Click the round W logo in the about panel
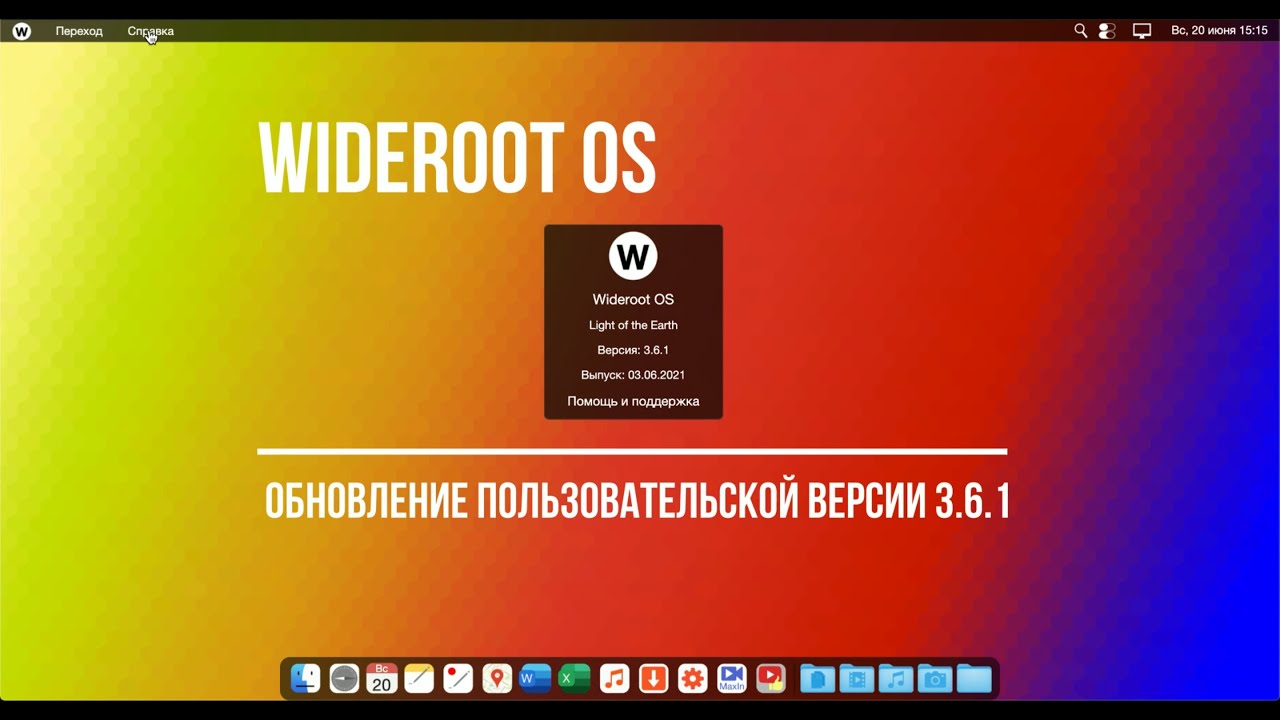The height and width of the screenshot is (720, 1280). pos(633,256)
